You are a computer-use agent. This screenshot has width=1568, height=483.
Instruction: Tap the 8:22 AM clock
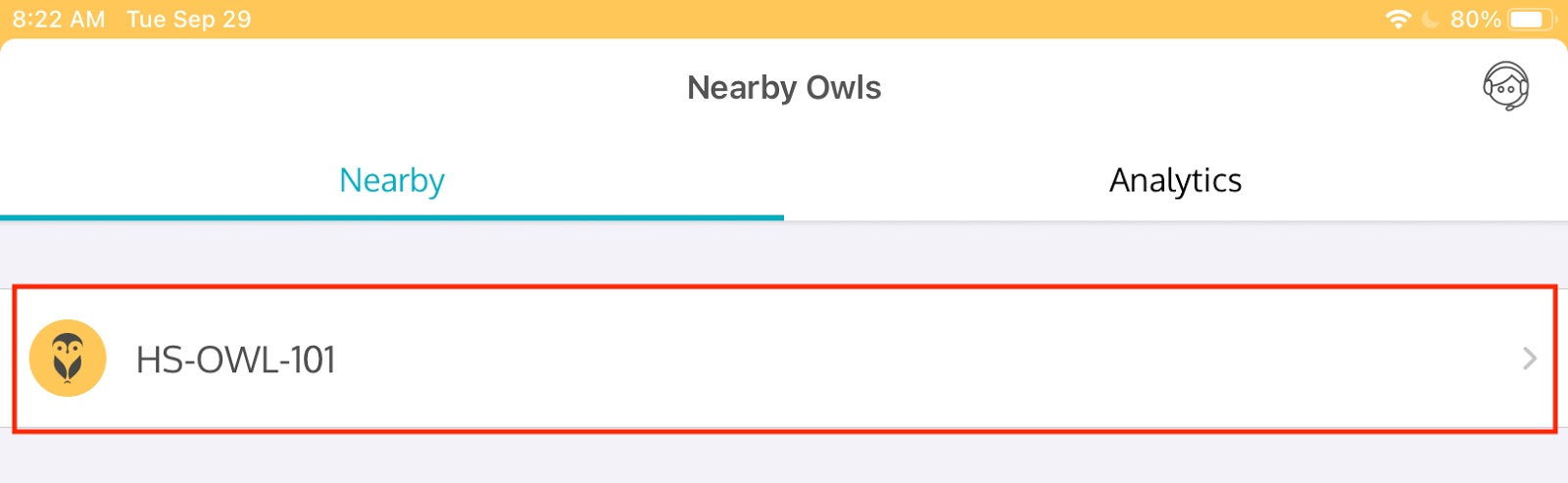tap(59, 20)
